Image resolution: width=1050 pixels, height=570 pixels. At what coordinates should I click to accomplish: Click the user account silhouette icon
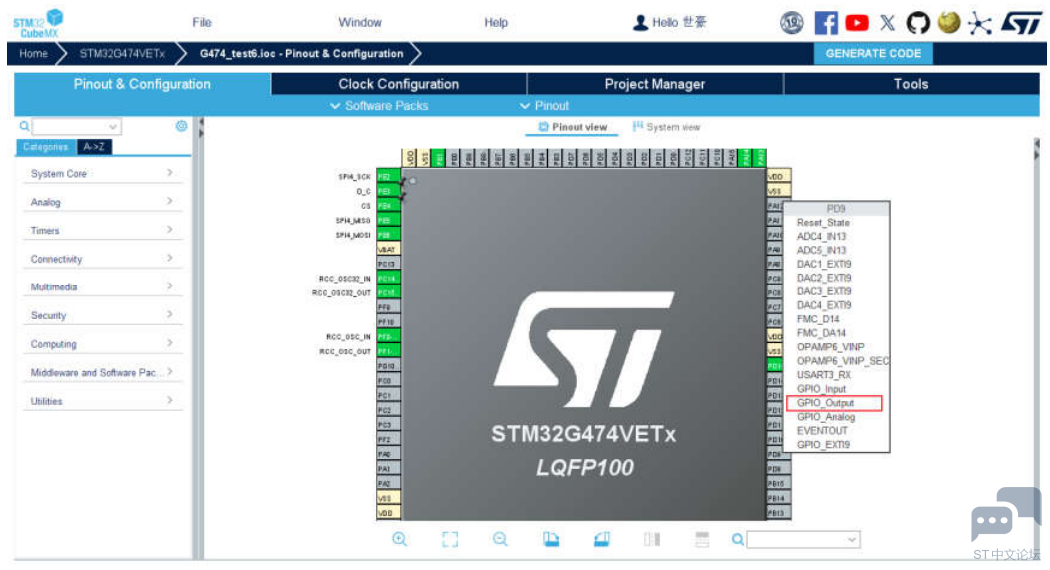pos(640,23)
